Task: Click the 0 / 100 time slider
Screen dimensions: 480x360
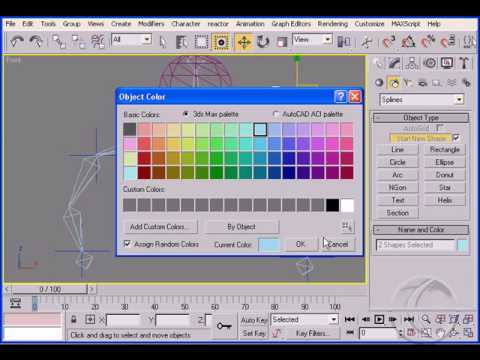Action: (50, 289)
